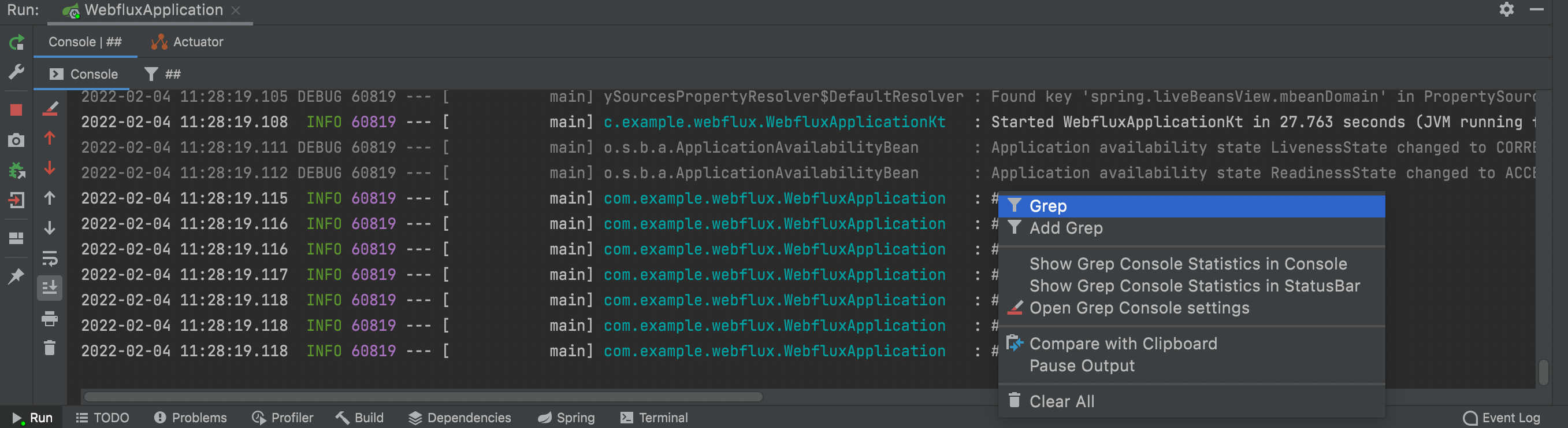Viewport: 1568px width, 428px height.
Task: Hide the Run tool window with minus icon
Action: pyautogui.click(x=1536, y=9)
